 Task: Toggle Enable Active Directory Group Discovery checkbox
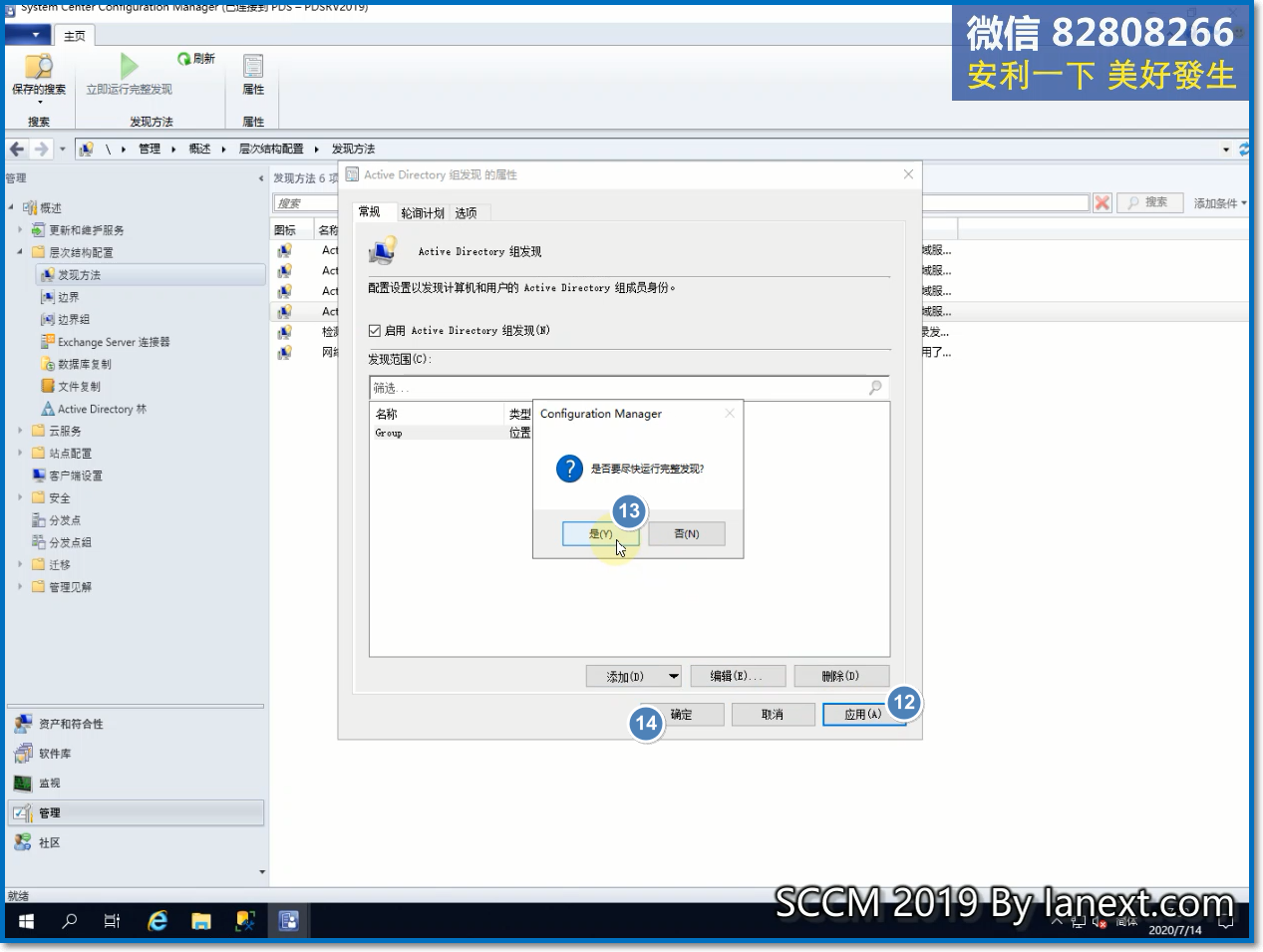375,331
